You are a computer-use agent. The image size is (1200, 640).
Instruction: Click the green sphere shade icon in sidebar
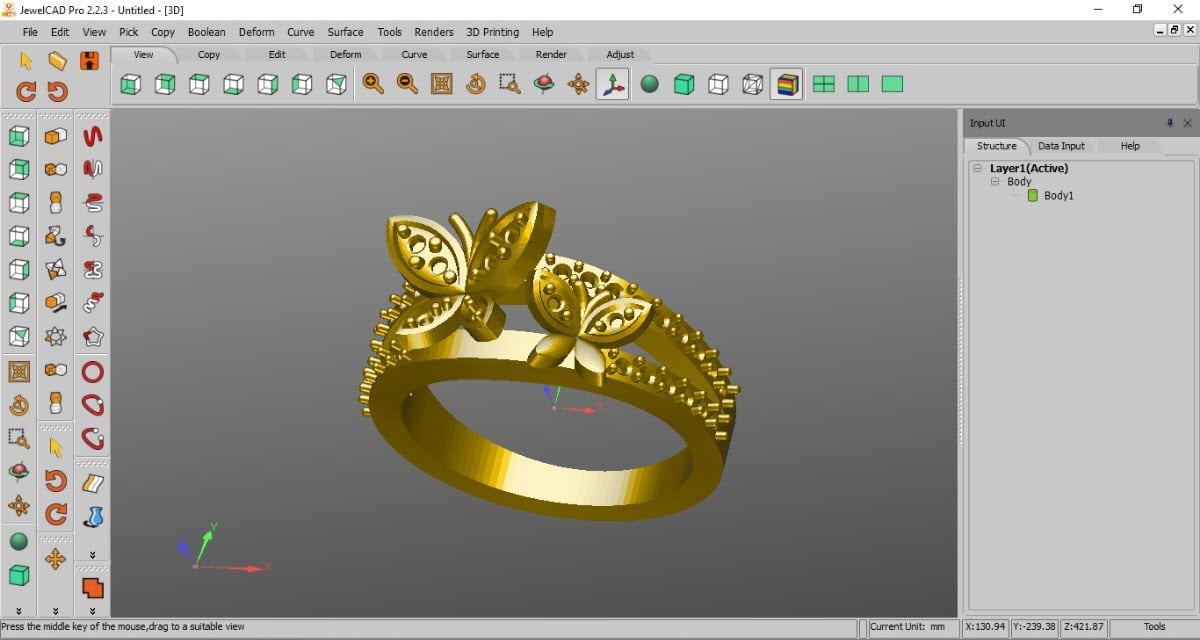click(x=18, y=541)
